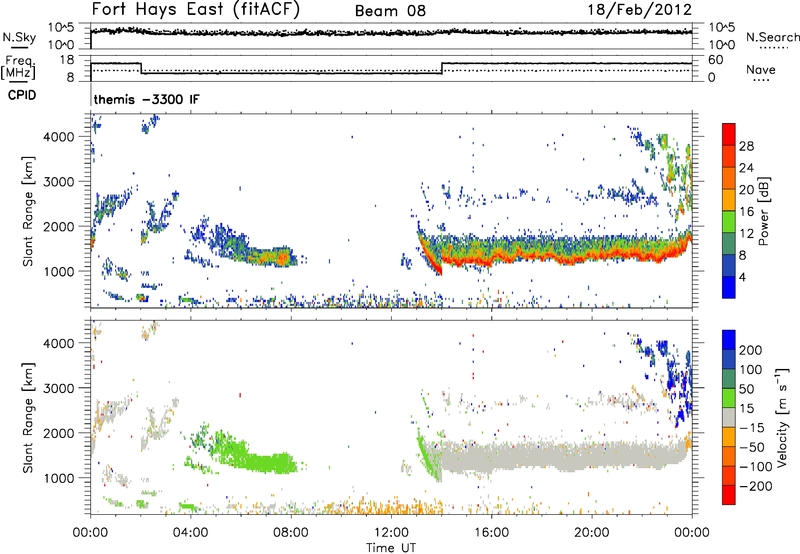
Task: Click the Velocity [m s-1] color bar title
Action: [x=782, y=417]
